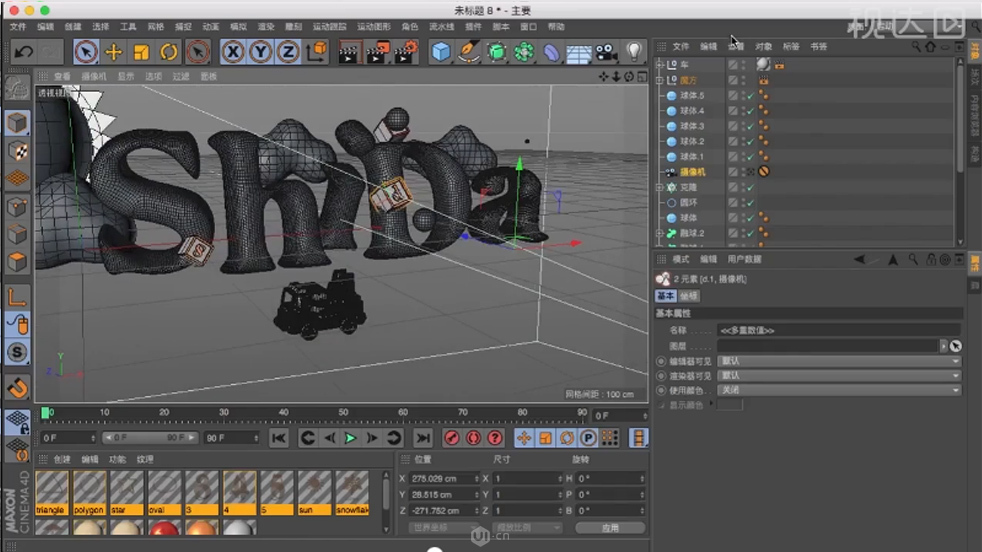The height and width of the screenshot is (552, 982).
Task: Click the camera active-view target icon for 摄像机
Action: click(x=750, y=172)
